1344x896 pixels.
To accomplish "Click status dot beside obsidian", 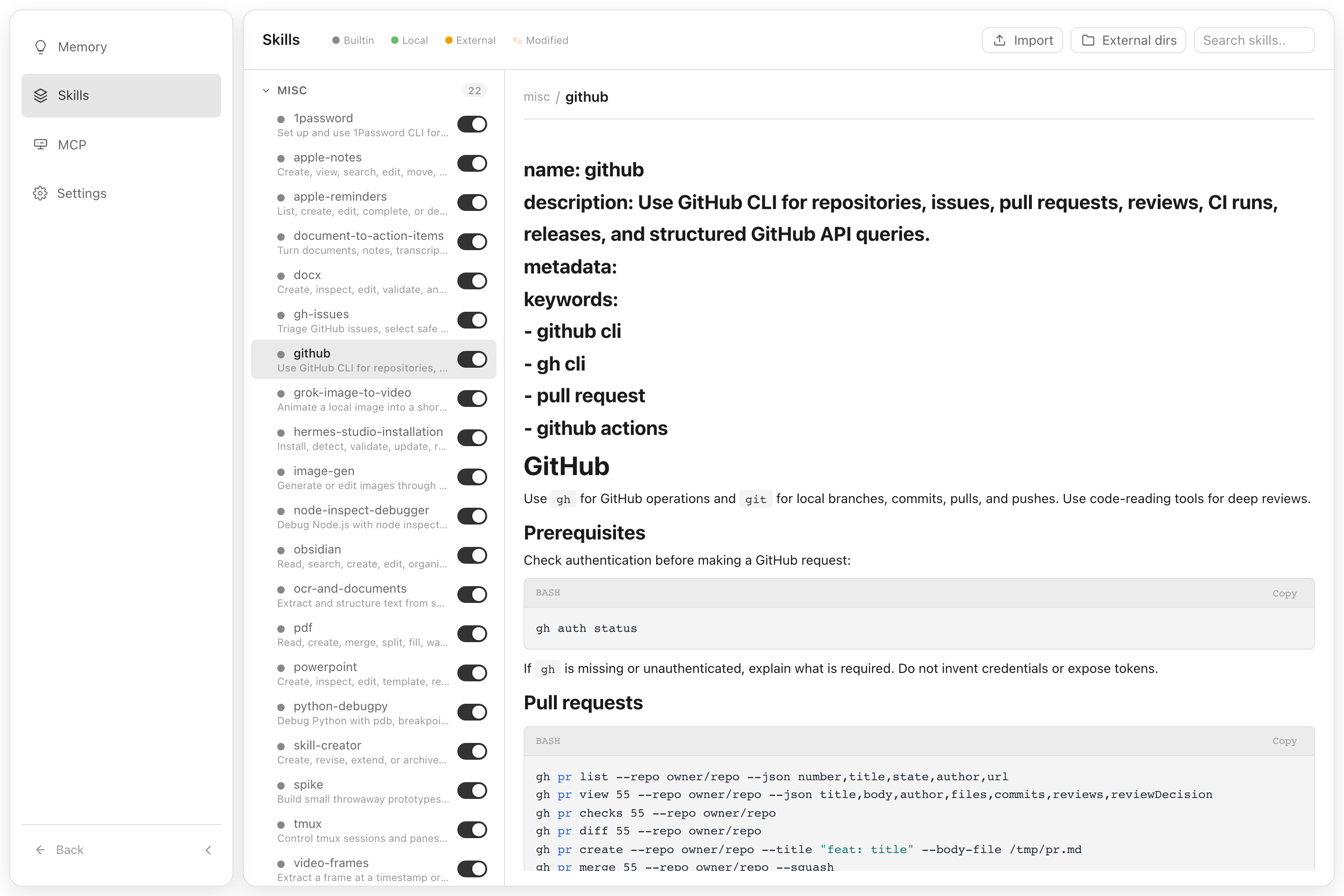I will pos(280,550).
